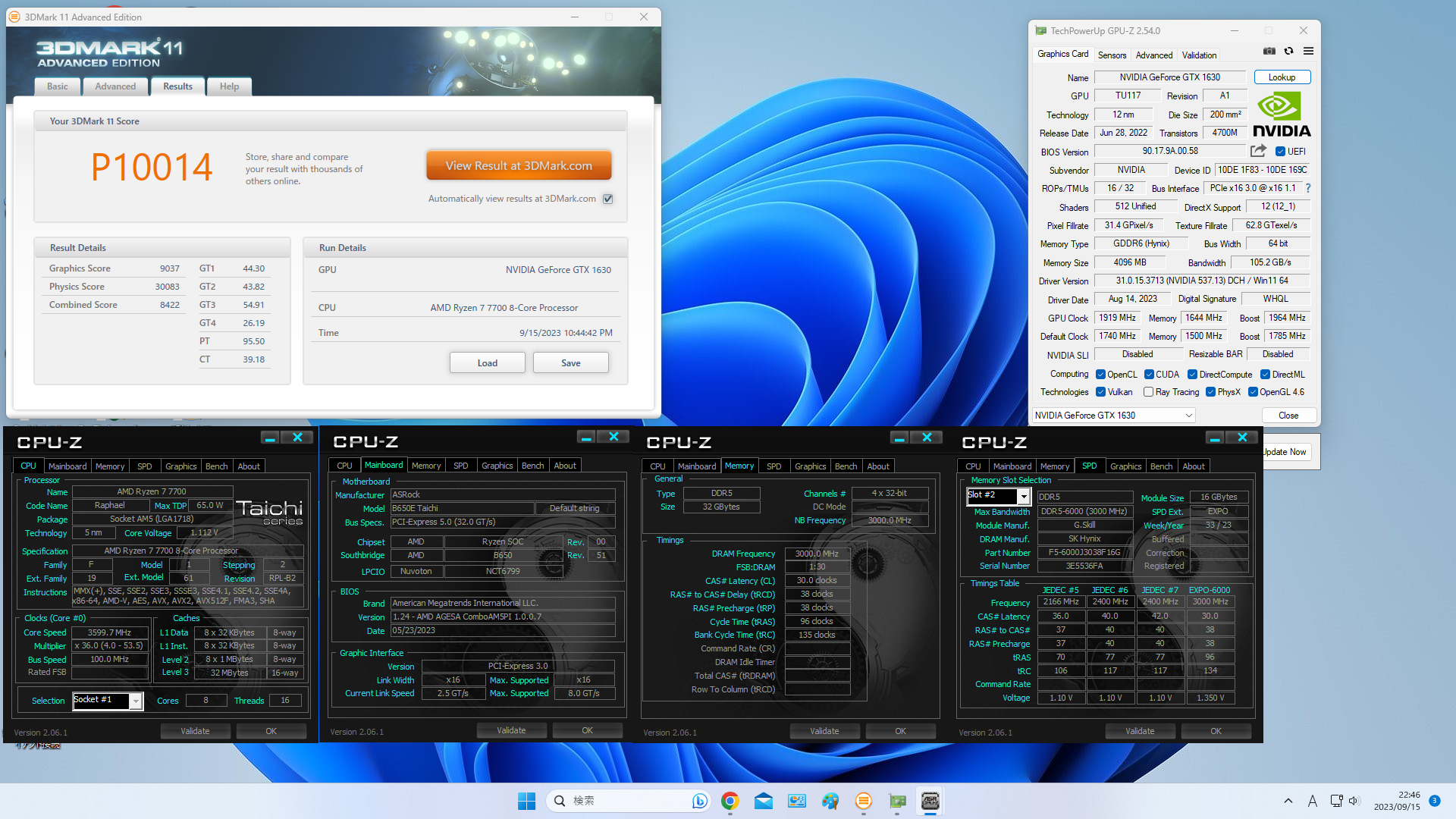Minimize the CPU-Z SPD window
1456x819 pixels.
1215,438
